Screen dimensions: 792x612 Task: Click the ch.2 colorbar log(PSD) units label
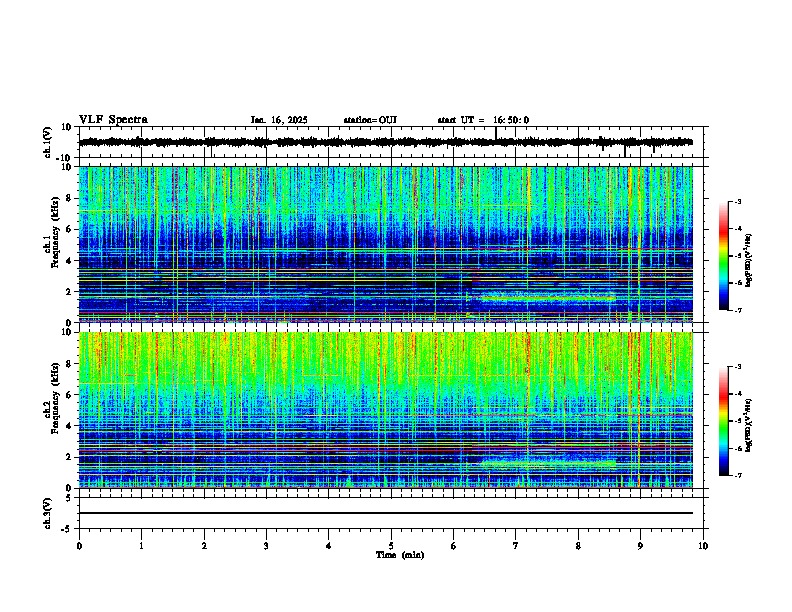pos(748,426)
